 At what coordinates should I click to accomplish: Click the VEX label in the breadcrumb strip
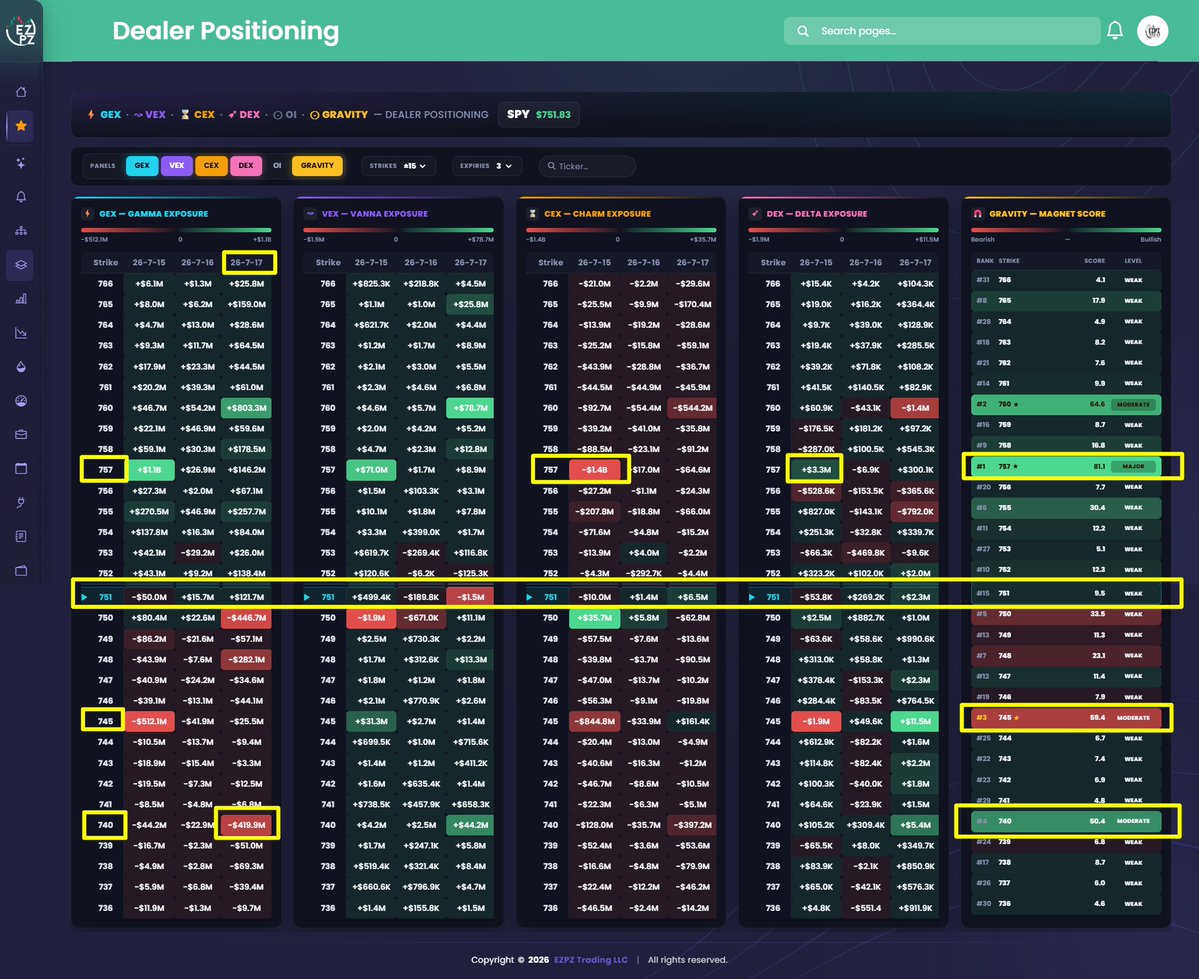(155, 115)
